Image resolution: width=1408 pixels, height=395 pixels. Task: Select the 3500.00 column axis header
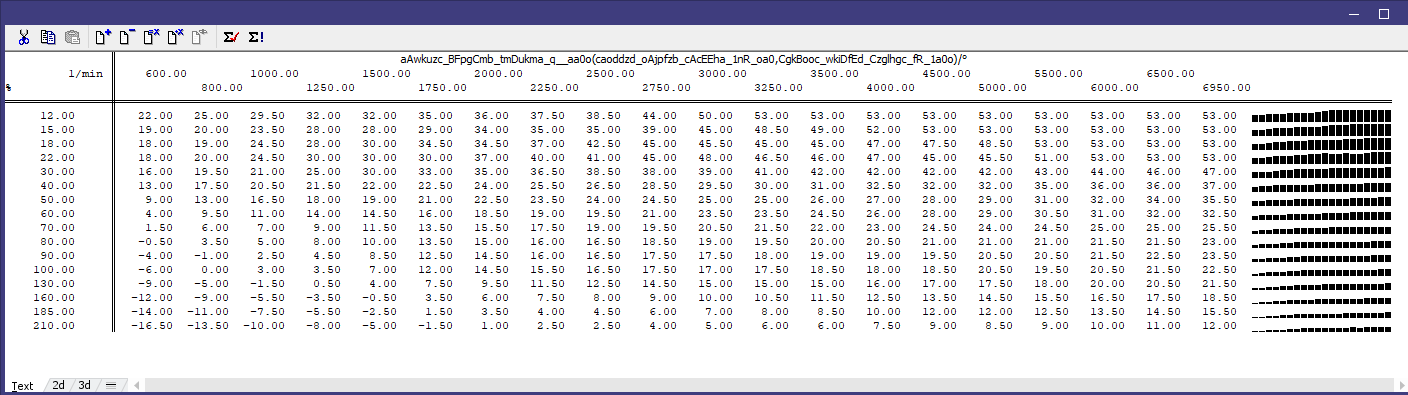coord(834,74)
